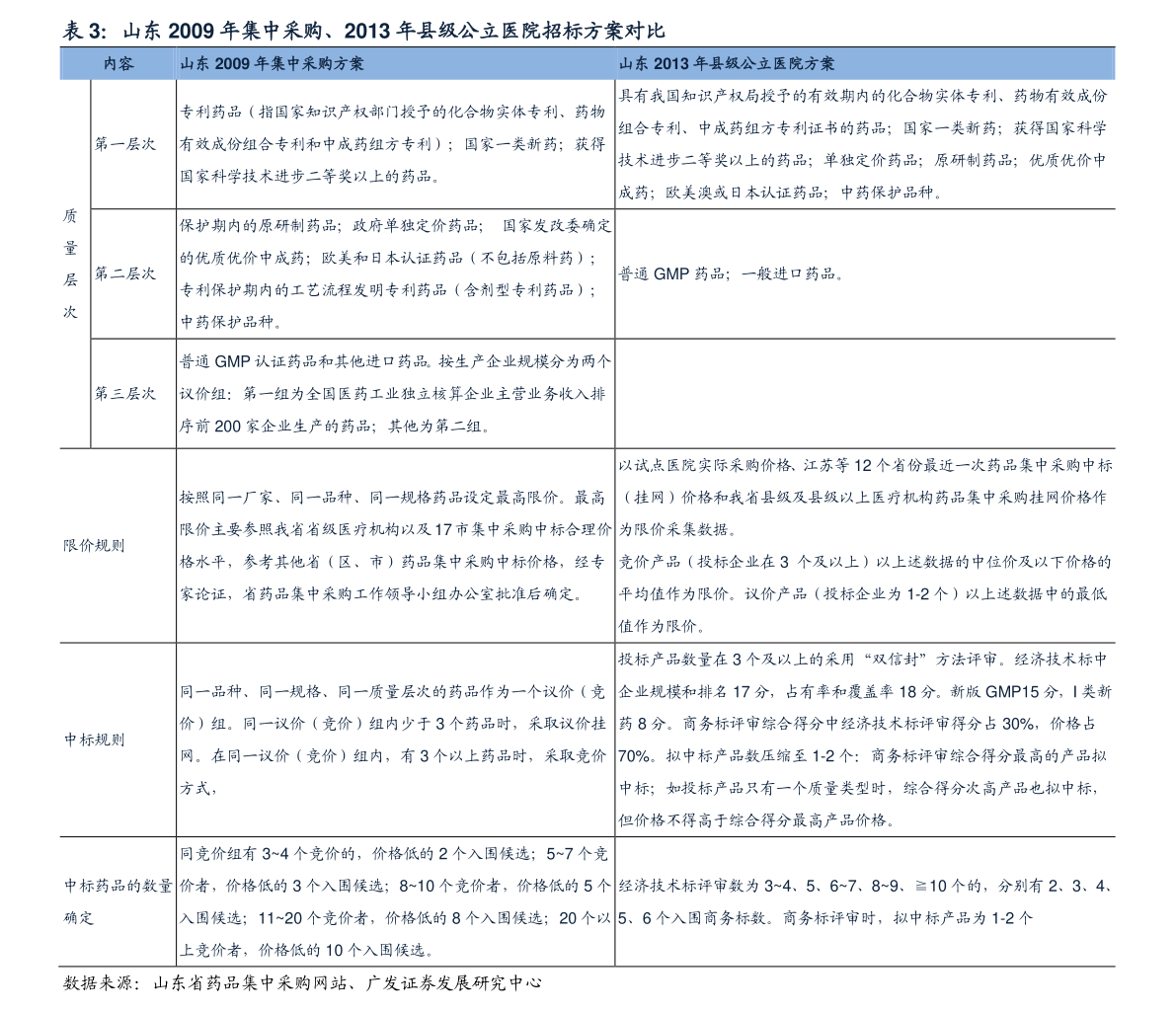Click the 2009 first-tier 专利药品 description cell
The image size is (1176, 1013).
pyautogui.click(x=393, y=144)
